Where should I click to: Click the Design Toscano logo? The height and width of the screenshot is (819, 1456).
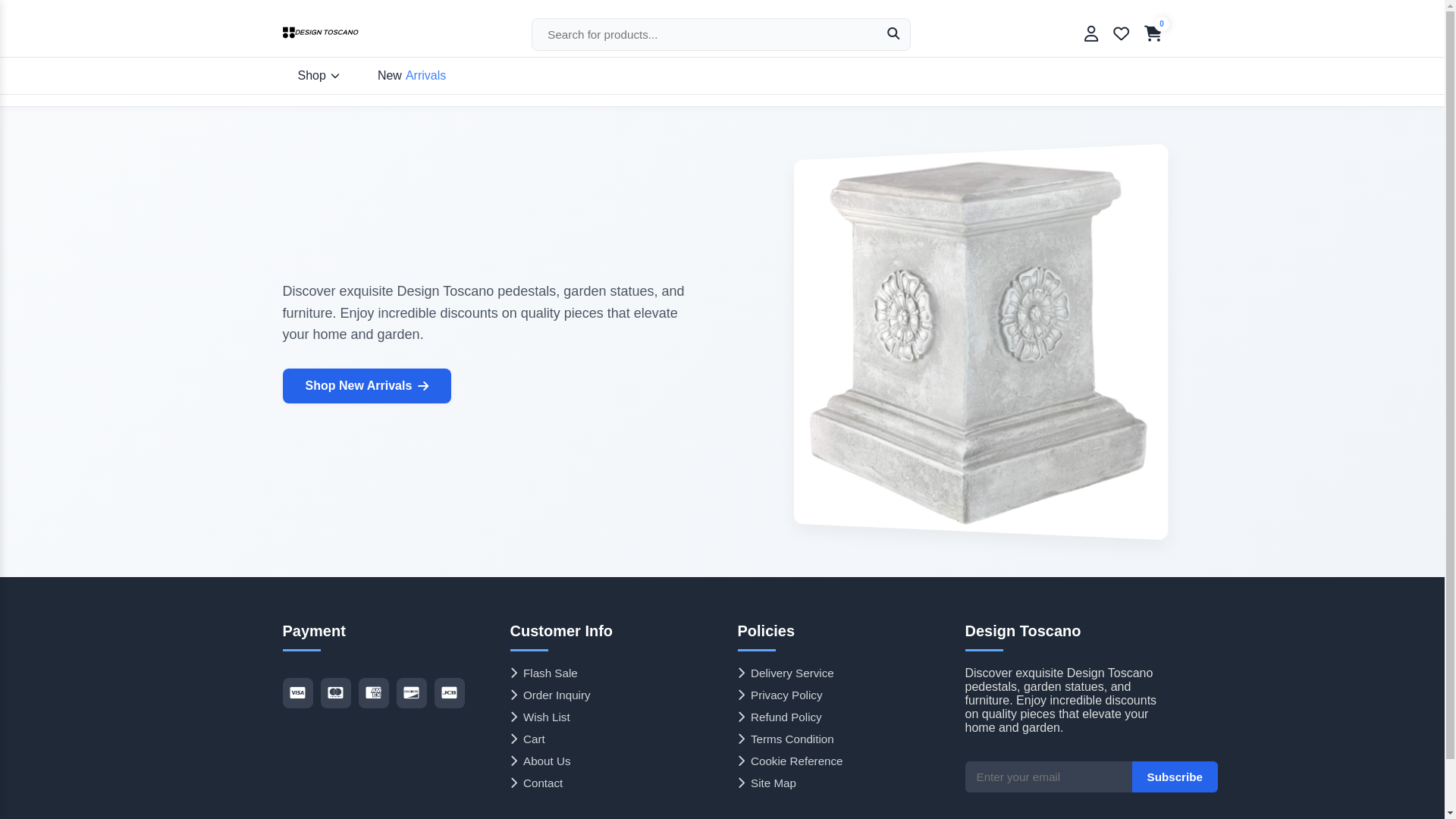click(x=320, y=33)
